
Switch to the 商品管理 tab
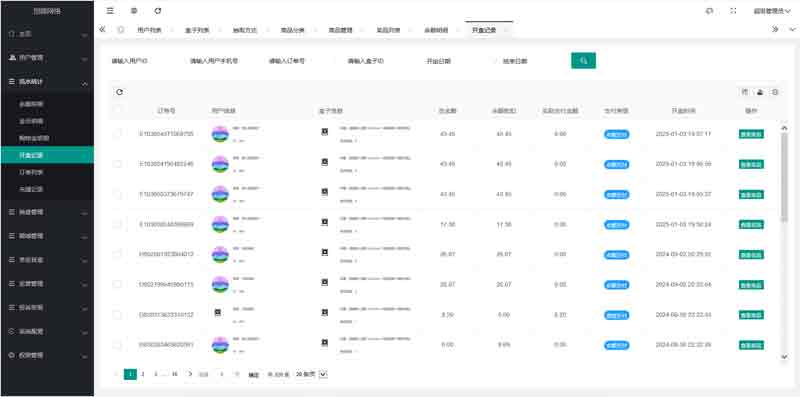tap(340, 30)
